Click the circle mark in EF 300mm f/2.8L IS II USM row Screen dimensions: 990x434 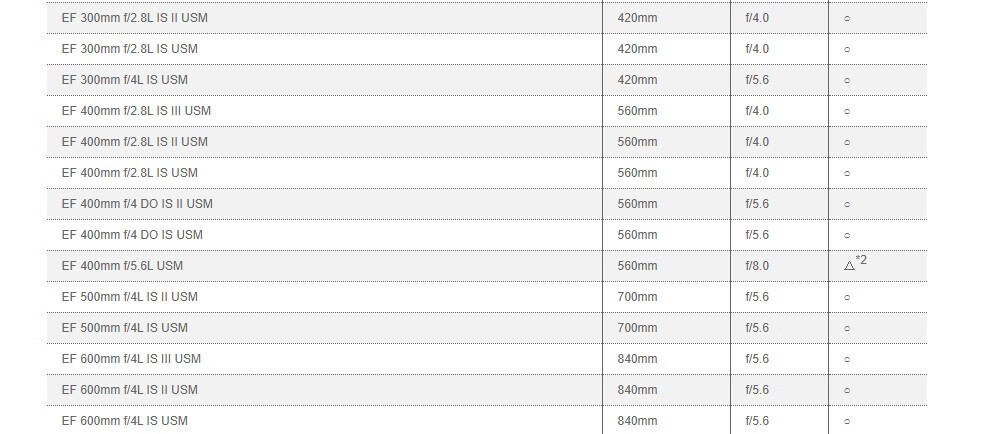pos(847,18)
